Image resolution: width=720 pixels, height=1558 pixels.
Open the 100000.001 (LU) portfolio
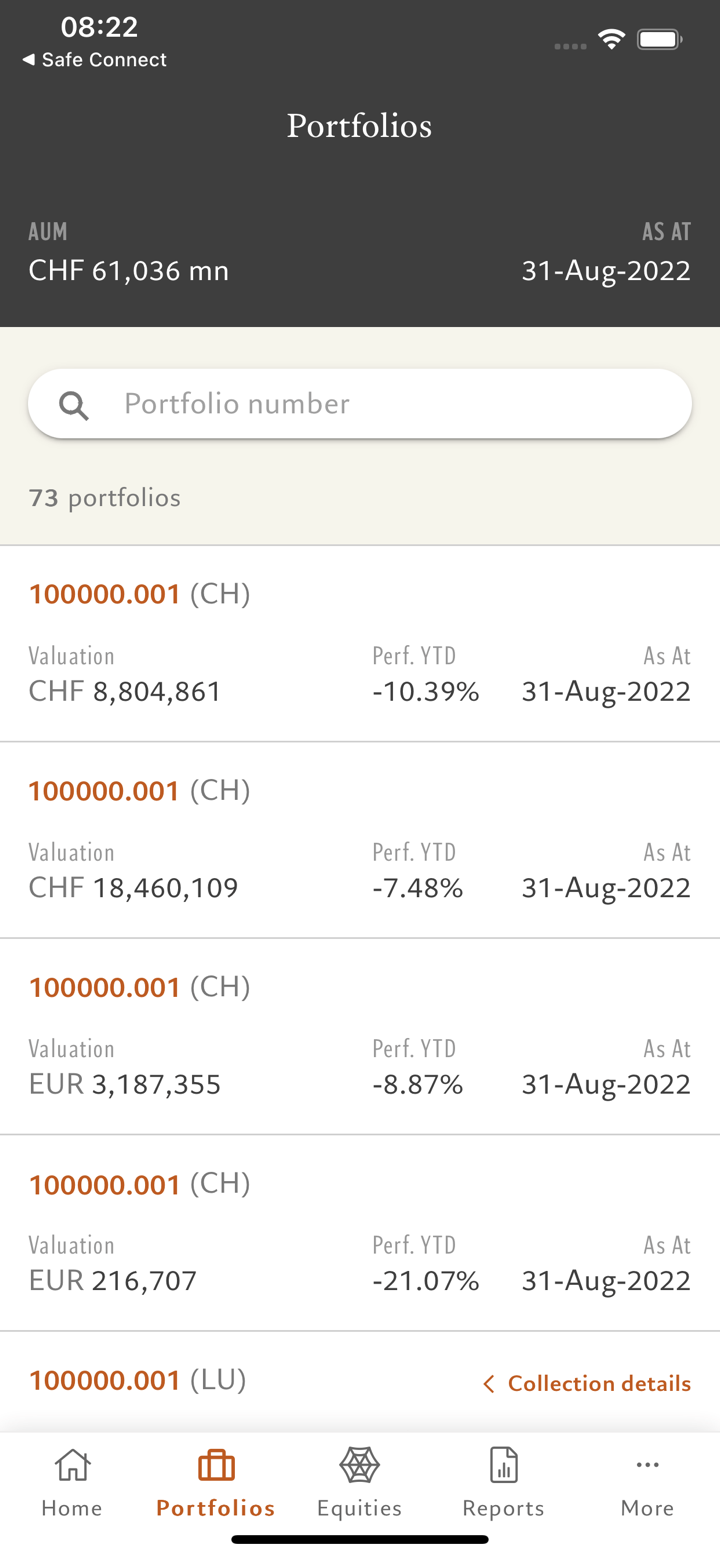click(137, 1381)
